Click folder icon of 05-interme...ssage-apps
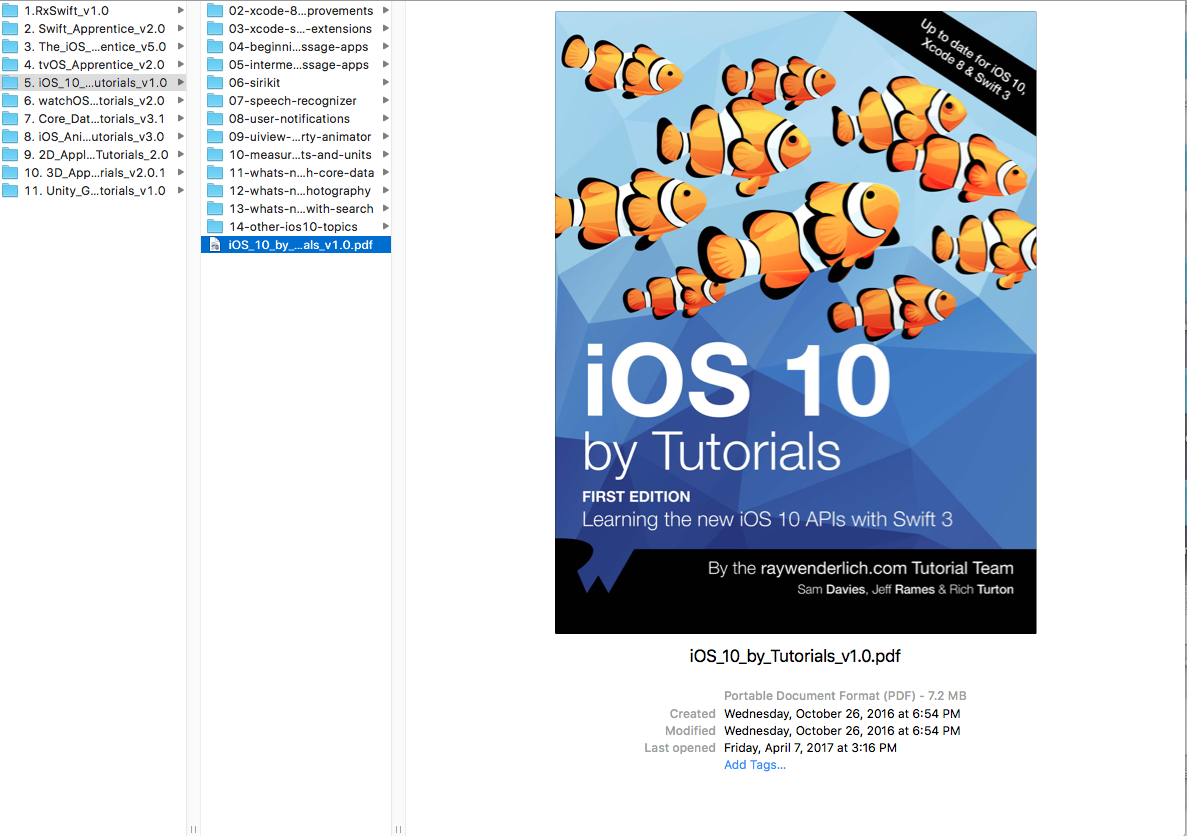Screen dimensions: 1187x836 tap(215, 64)
